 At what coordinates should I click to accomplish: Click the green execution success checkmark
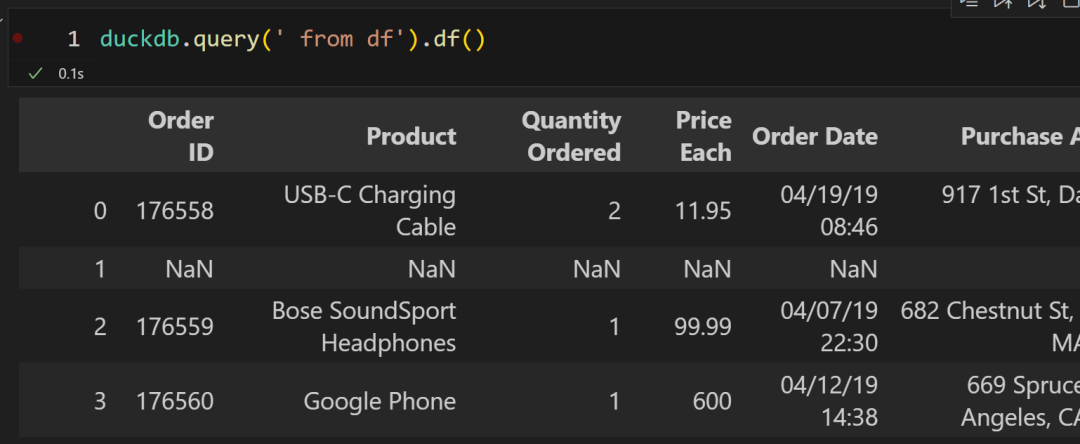tap(36, 73)
